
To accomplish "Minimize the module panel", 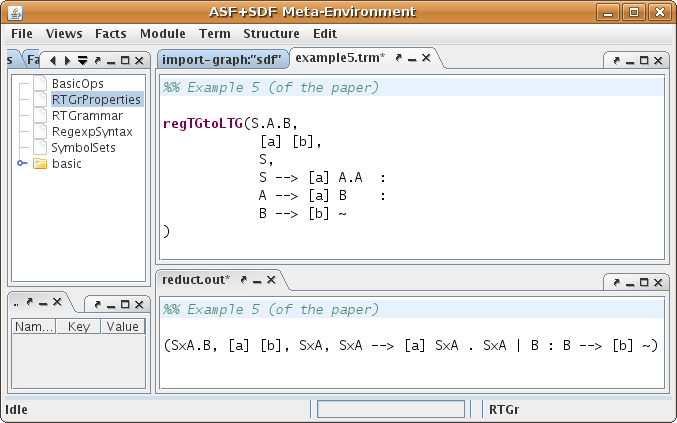I will (111, 61).
